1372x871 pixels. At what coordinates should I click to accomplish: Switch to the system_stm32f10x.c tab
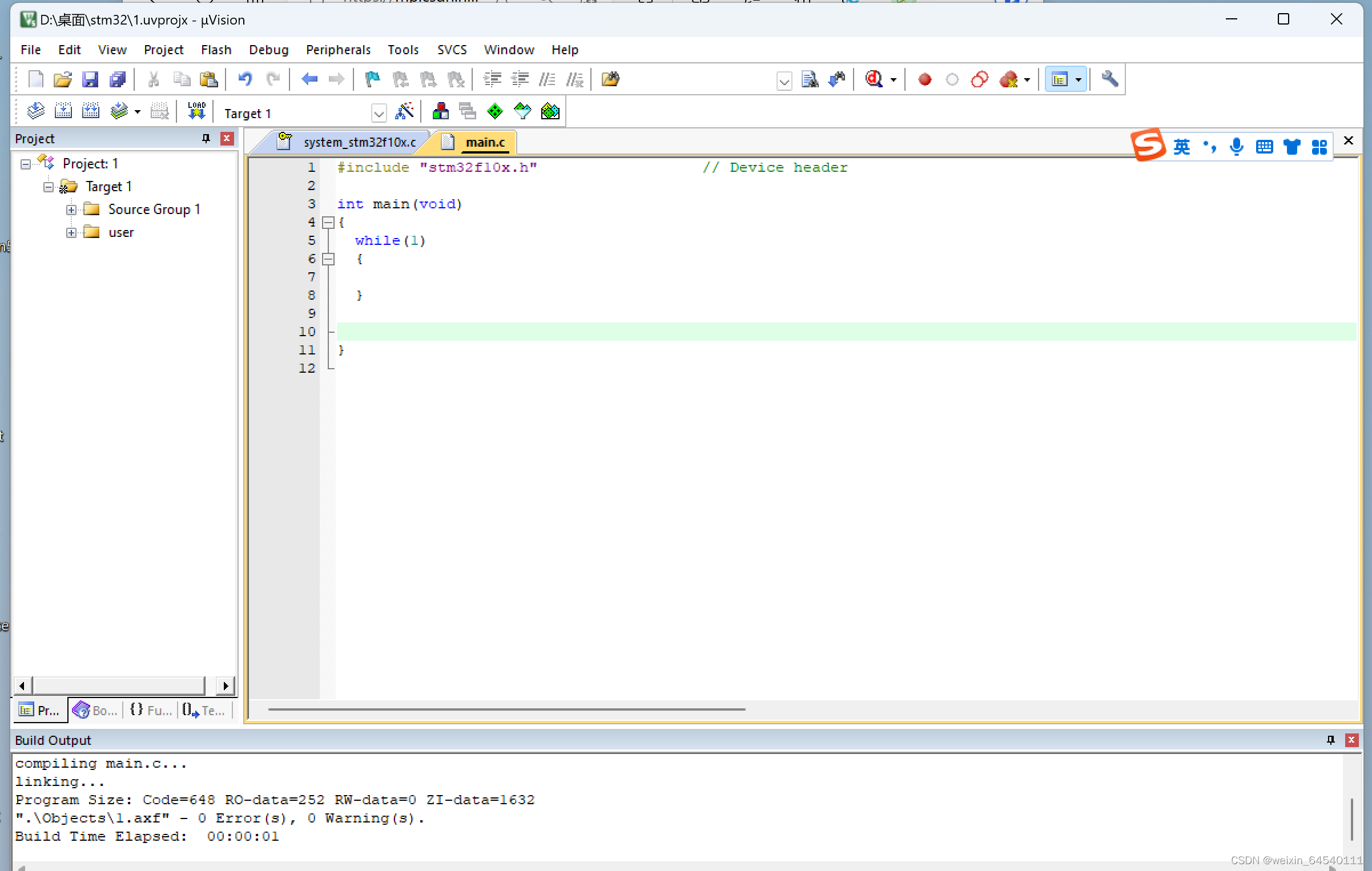click(359, 142)
